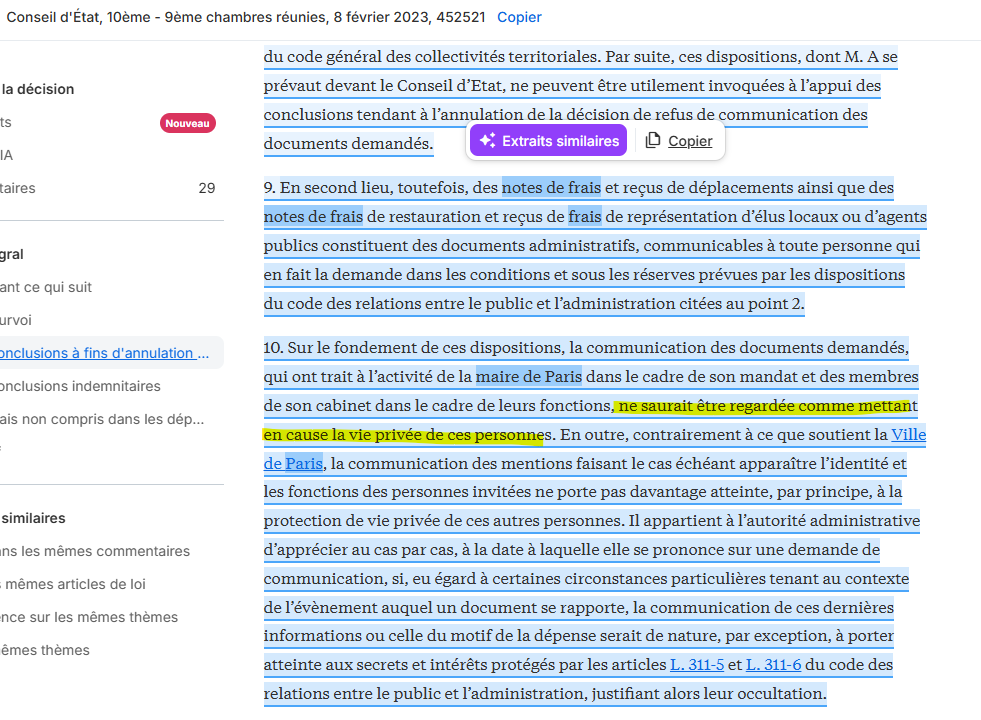Open 'ns les mêmes commentaires' sidebar item
This screenshot has height=720, width=981.
click(94, 551)
